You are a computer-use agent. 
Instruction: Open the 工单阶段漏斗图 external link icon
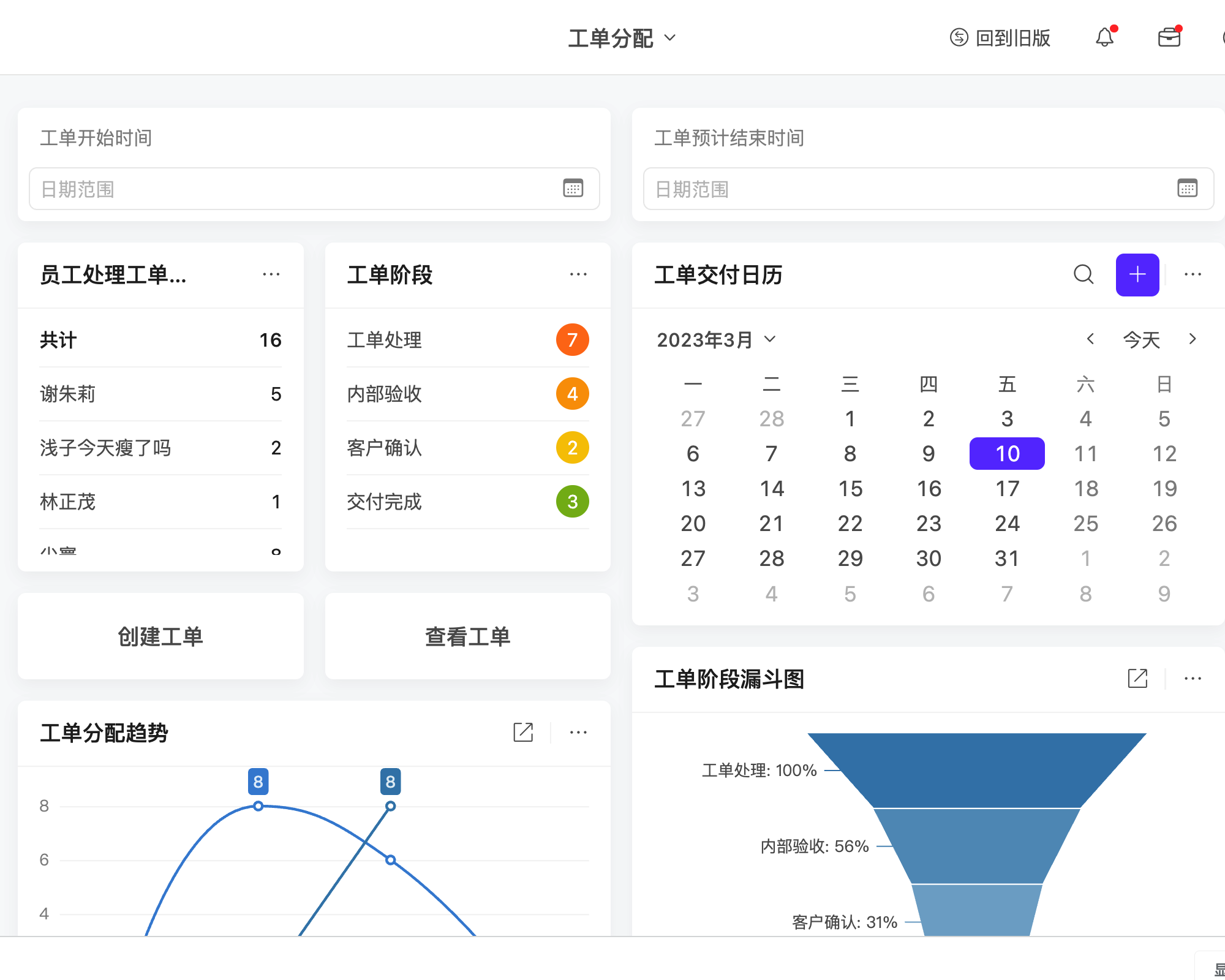[1137, 679]
